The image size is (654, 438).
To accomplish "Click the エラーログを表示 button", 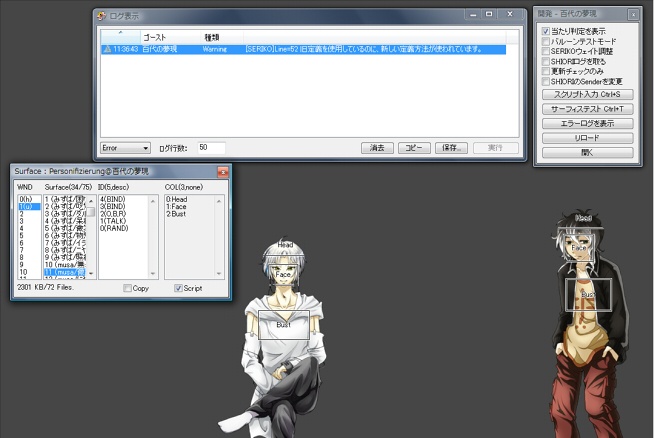I will (588, 123).
